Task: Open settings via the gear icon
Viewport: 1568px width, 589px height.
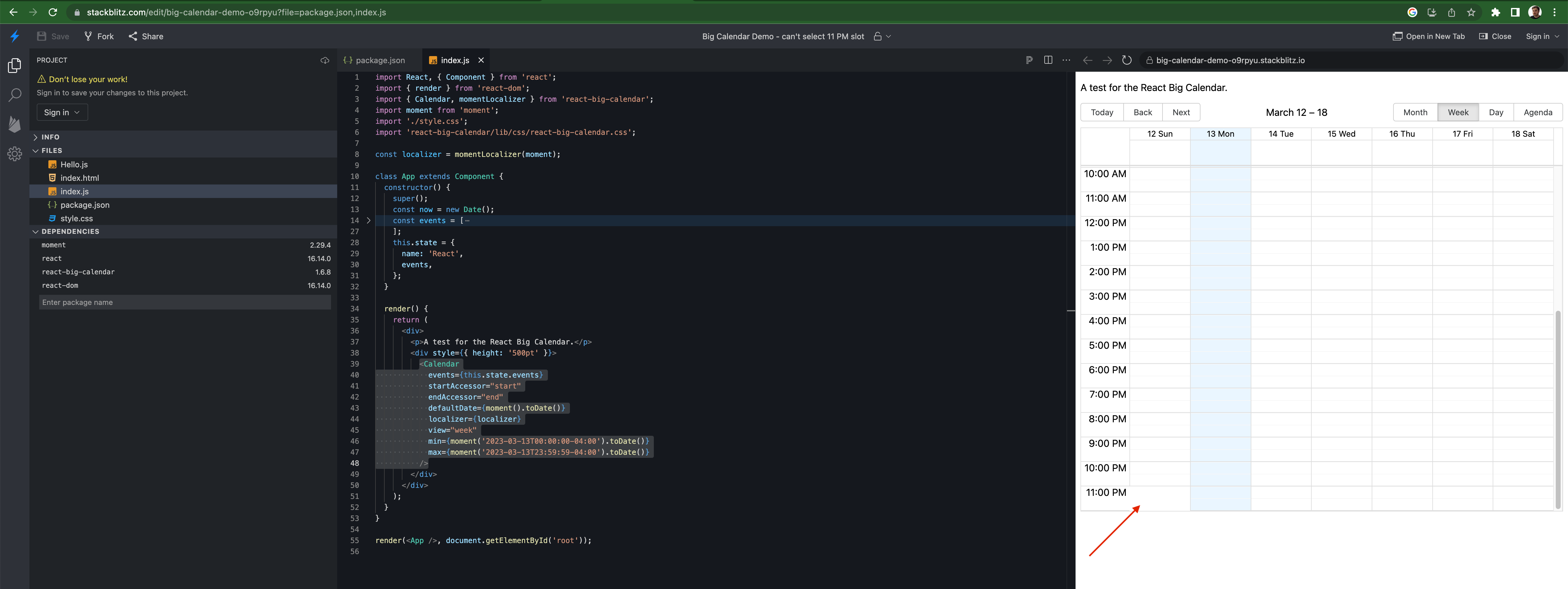Action: (15, 154)
